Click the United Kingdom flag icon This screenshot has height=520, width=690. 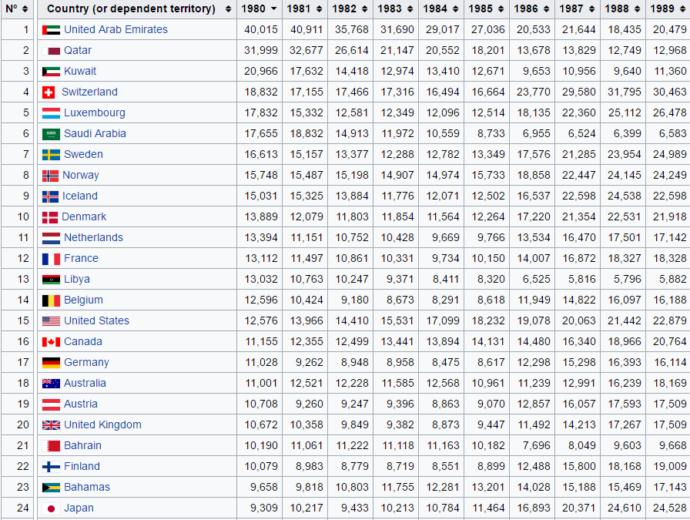pos(51,425)
